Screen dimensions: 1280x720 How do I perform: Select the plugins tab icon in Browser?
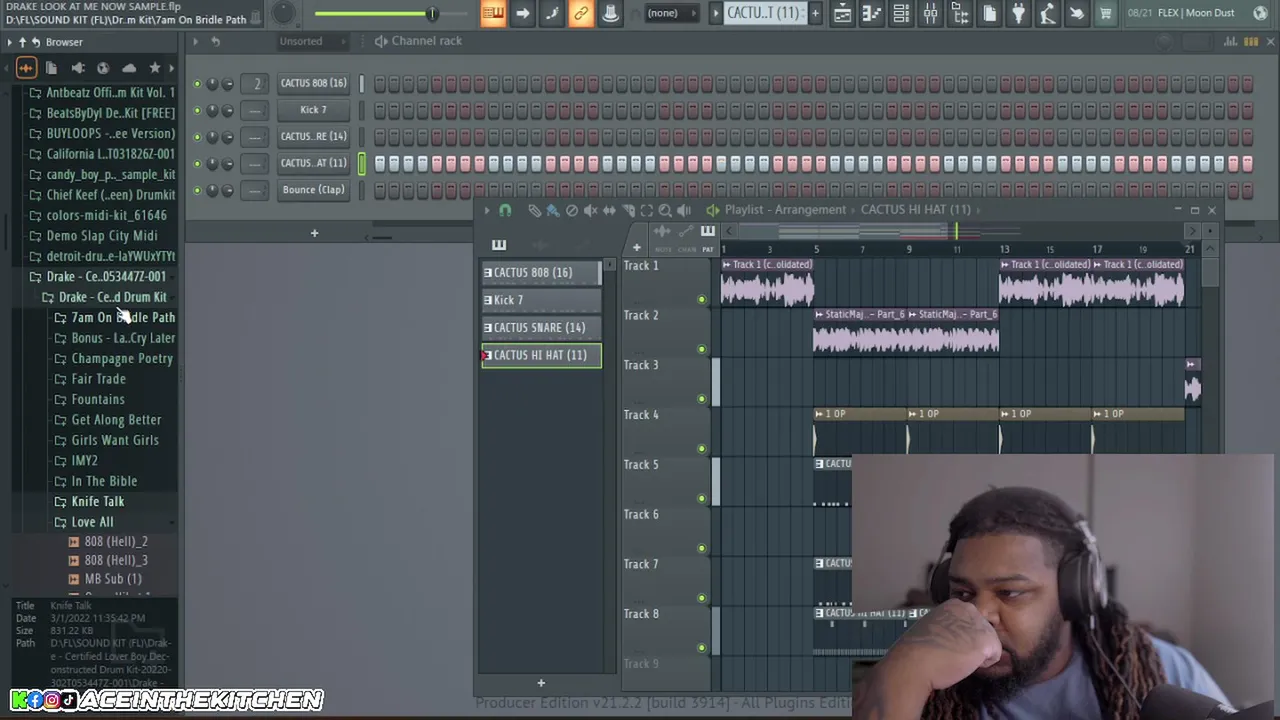(x=77, y=68)
